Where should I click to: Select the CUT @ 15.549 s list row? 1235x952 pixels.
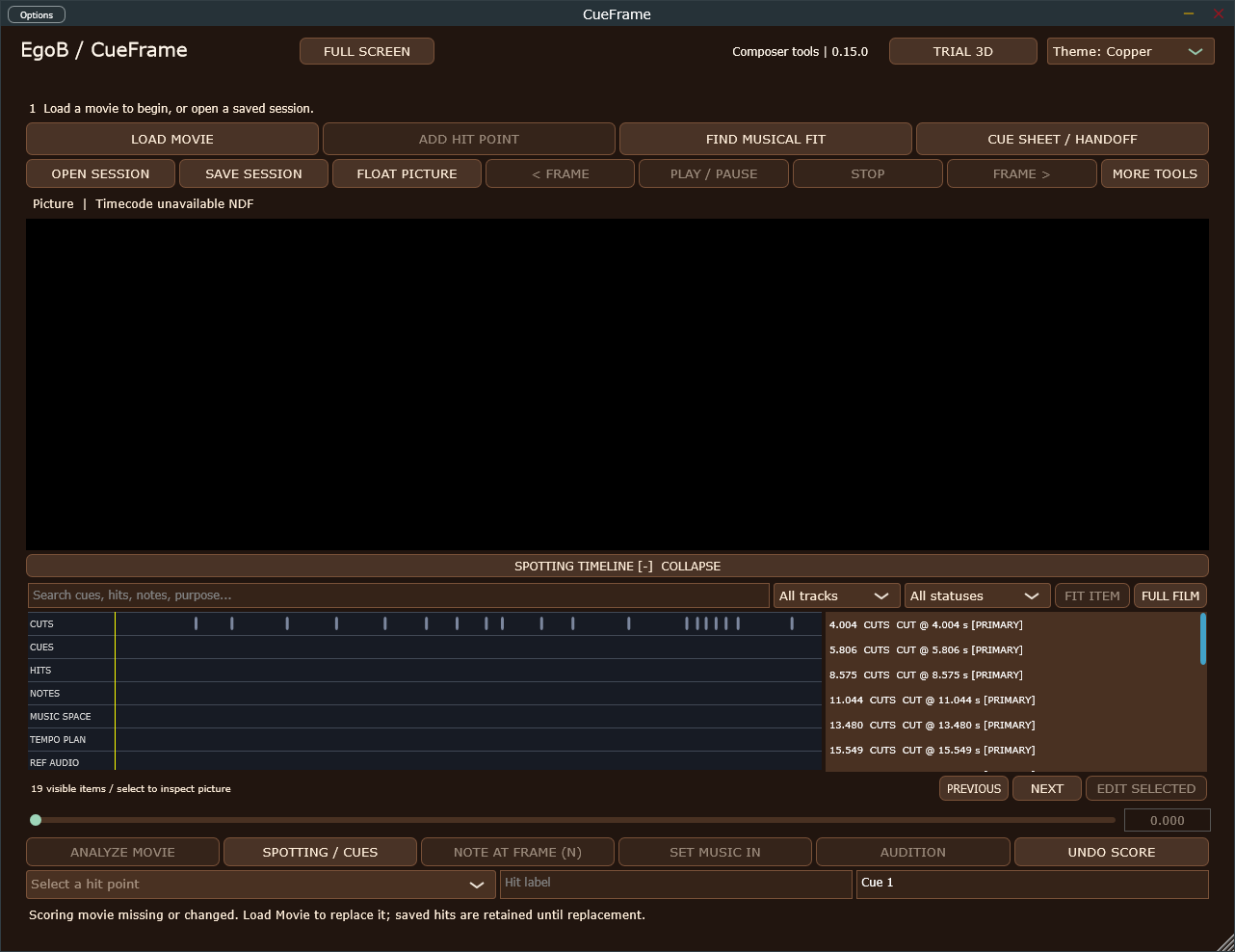[x=1012, y=750]
